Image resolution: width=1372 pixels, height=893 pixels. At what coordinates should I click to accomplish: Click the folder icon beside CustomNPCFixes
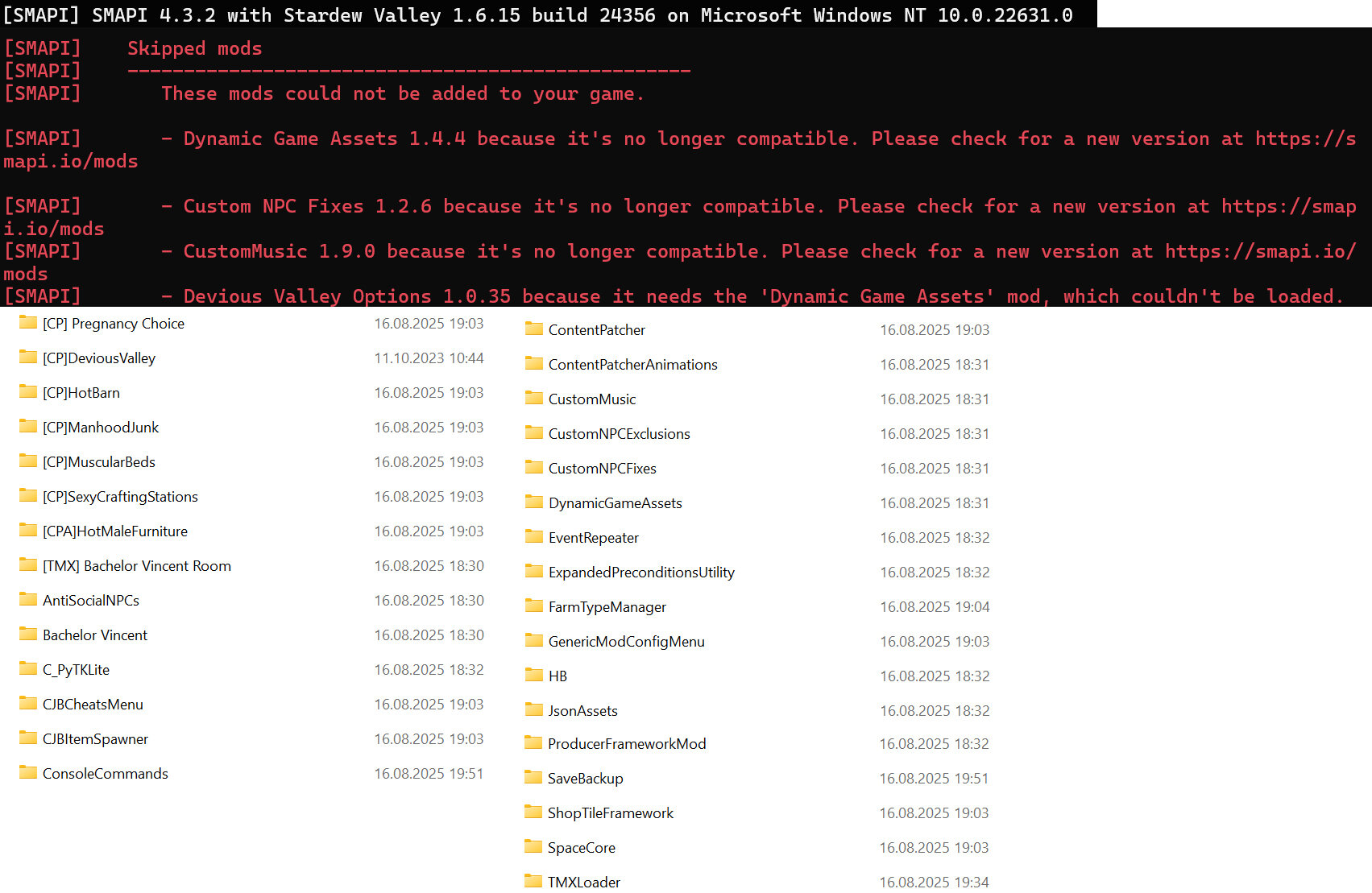(x=533, y=468)
